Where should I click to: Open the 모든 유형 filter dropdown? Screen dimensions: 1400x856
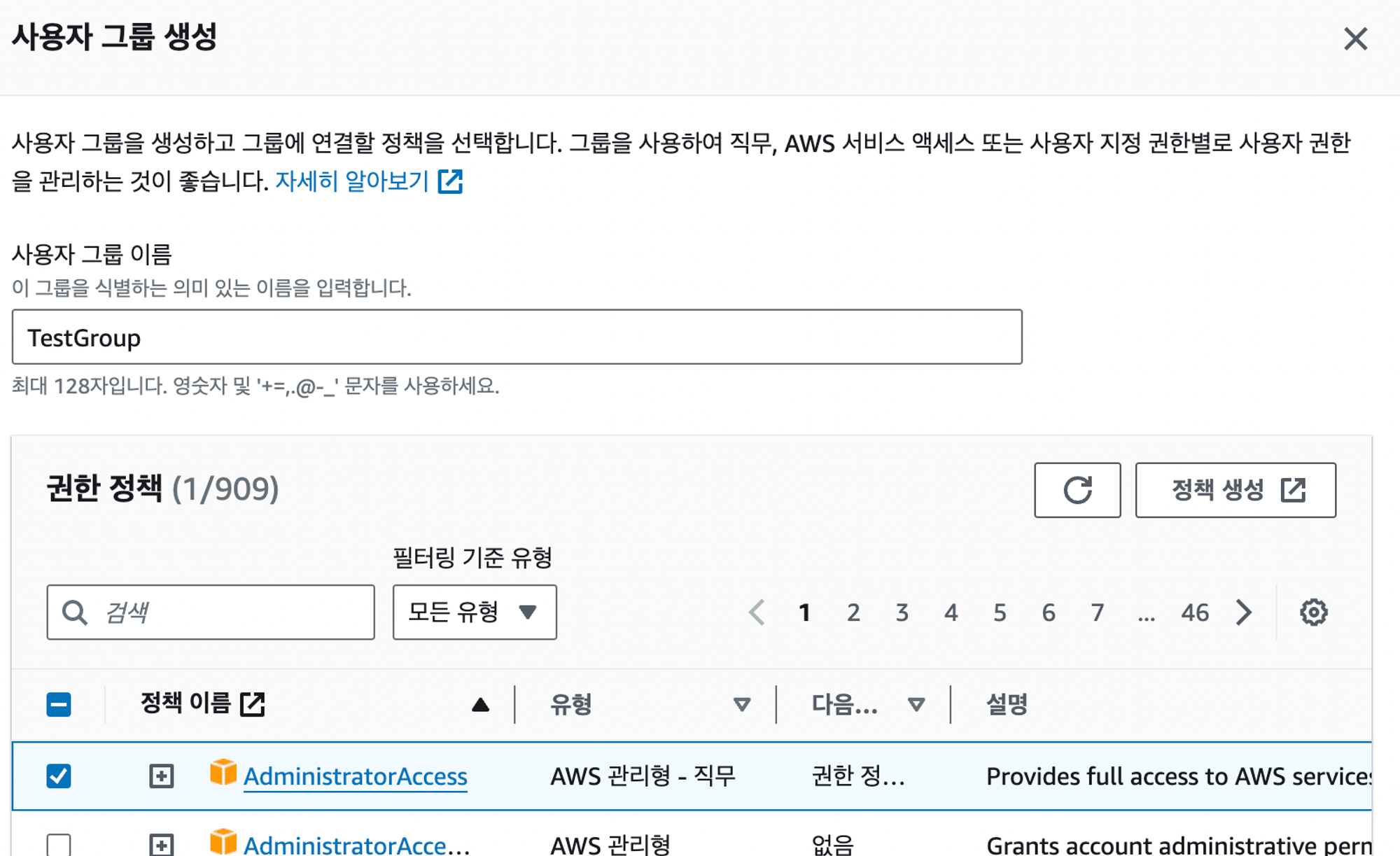[474, 612]
